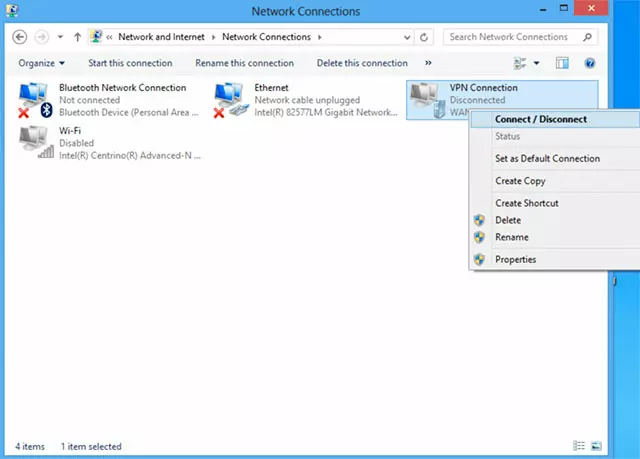Show more toolbar commands chevron
Screen dimensions: 640x459
(x=430, y=63)
